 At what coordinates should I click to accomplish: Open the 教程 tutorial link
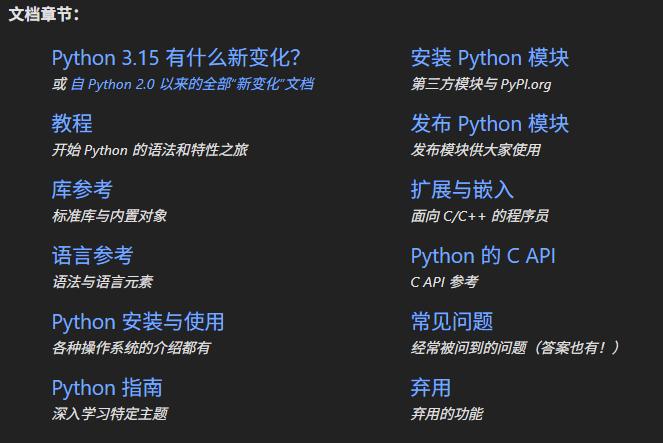[72, 123]
